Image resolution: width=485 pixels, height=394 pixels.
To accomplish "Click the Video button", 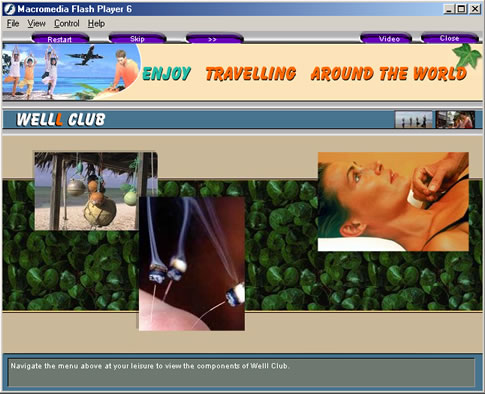I will click(386, 38).
